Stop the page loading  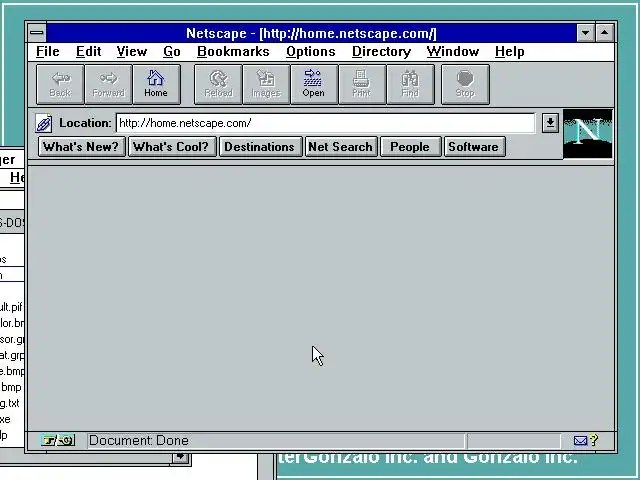click(465, 84)
